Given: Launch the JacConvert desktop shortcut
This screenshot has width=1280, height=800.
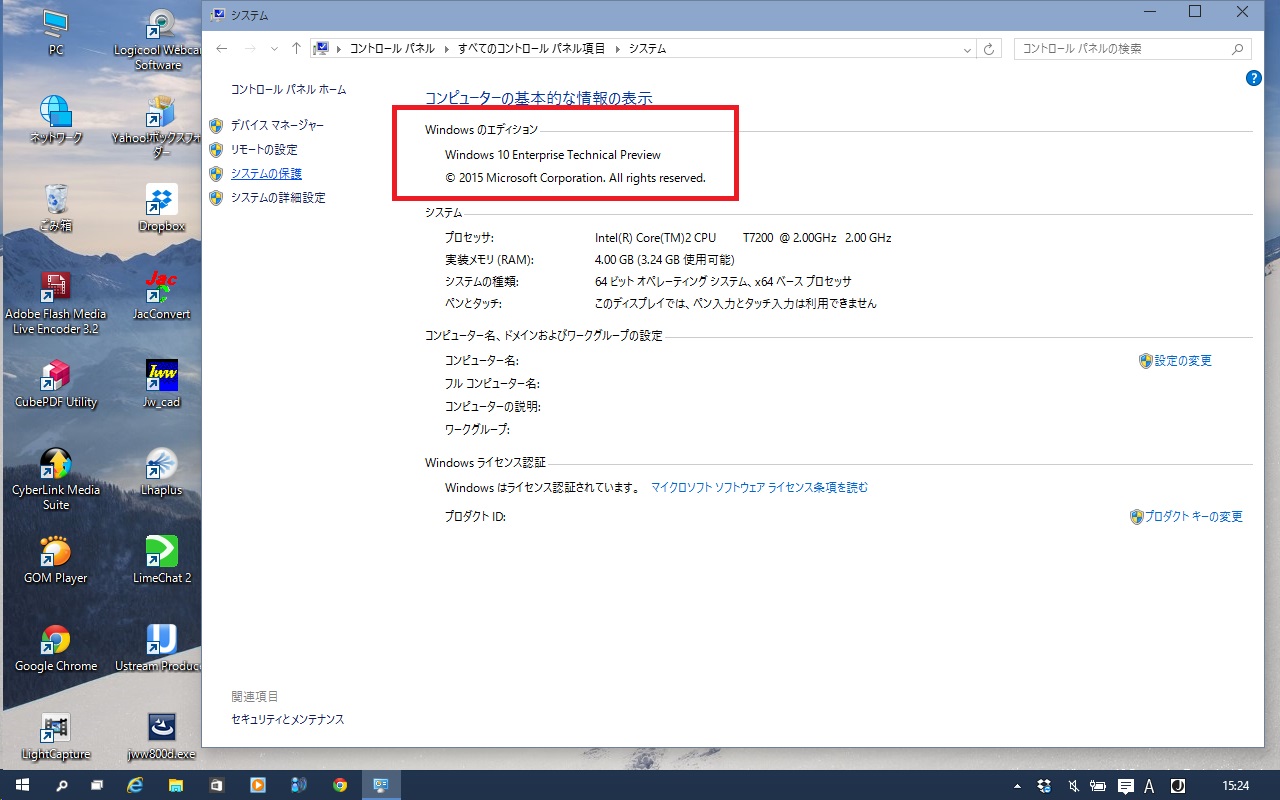Looking at the screenshot, I should 161,295.
